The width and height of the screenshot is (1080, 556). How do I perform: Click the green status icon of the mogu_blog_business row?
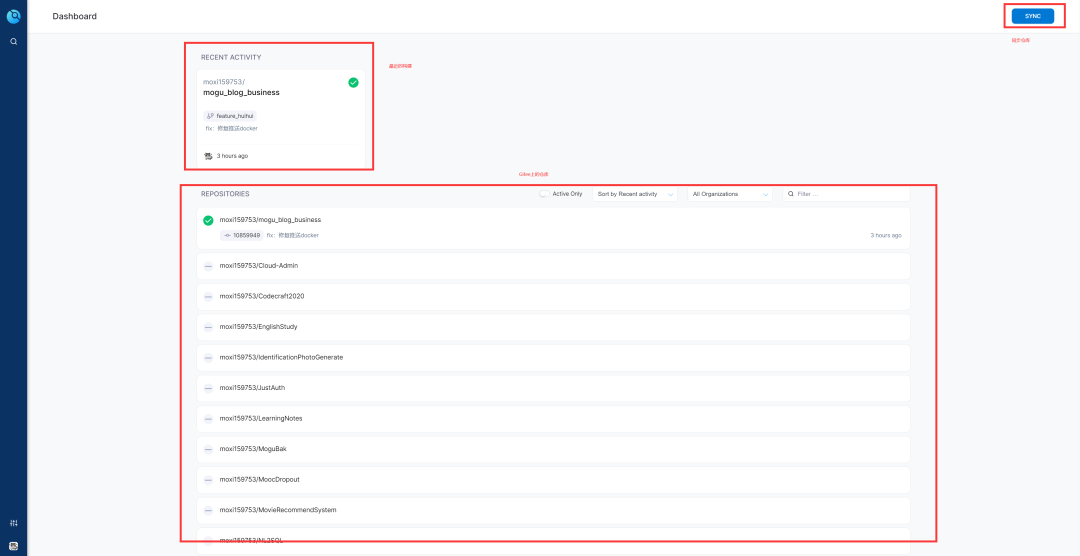208,220
